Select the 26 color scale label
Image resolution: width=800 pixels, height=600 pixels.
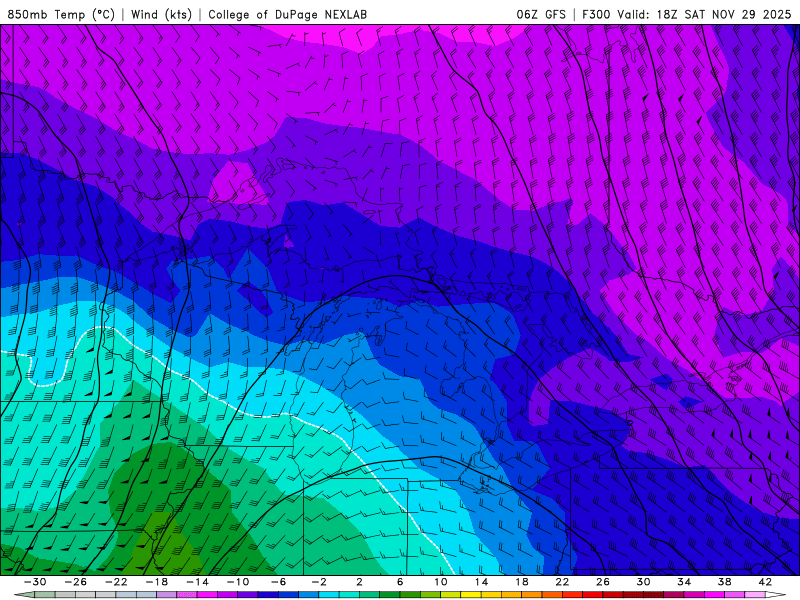603,582
